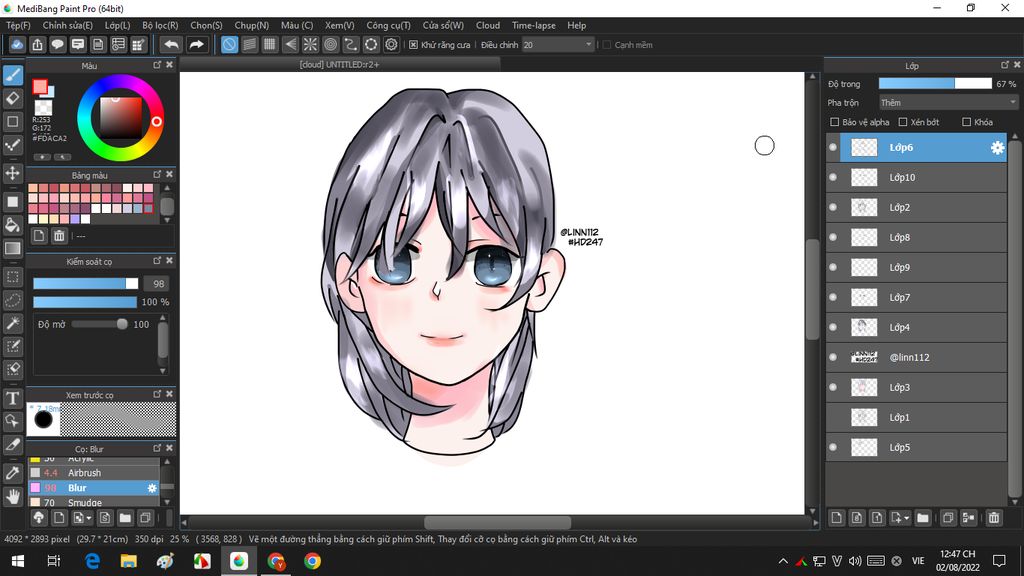Open Microsoft Edge on taskbar
The width and height of the screenshot is (1024, 576).
click(x=92, y=561)
